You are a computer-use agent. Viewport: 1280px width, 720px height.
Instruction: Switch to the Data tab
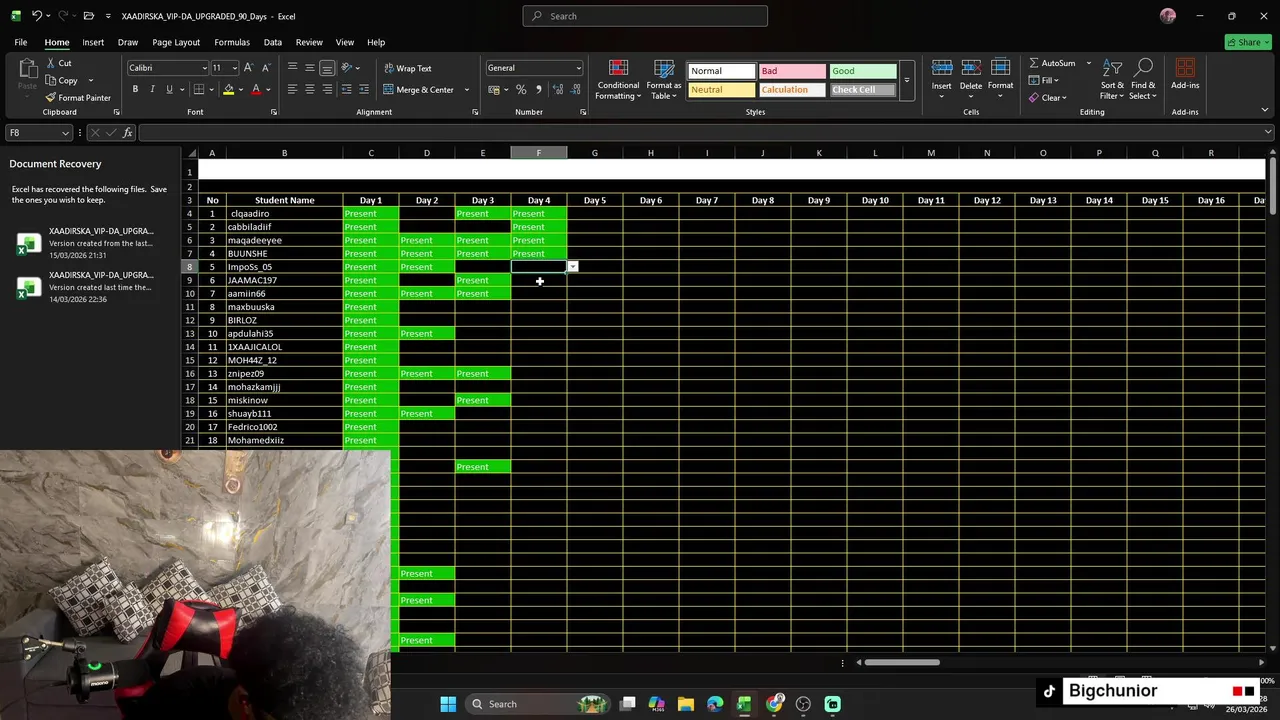tap(273, 42)
